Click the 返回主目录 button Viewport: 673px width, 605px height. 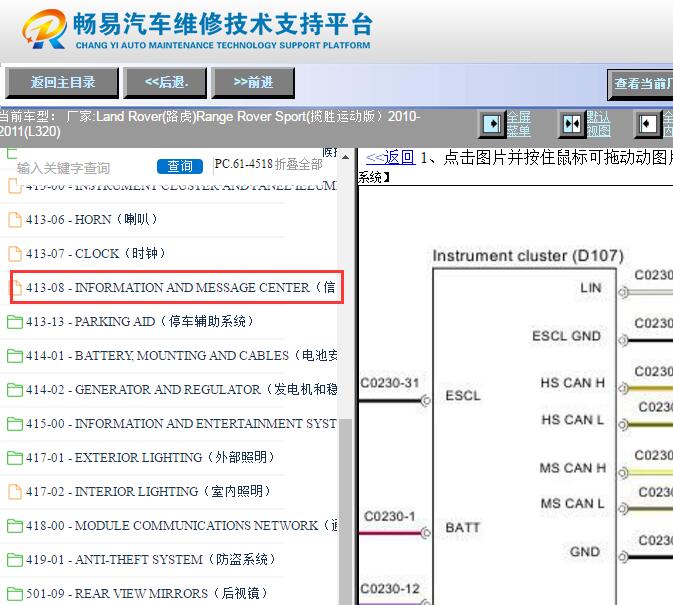tap(62, 82)
